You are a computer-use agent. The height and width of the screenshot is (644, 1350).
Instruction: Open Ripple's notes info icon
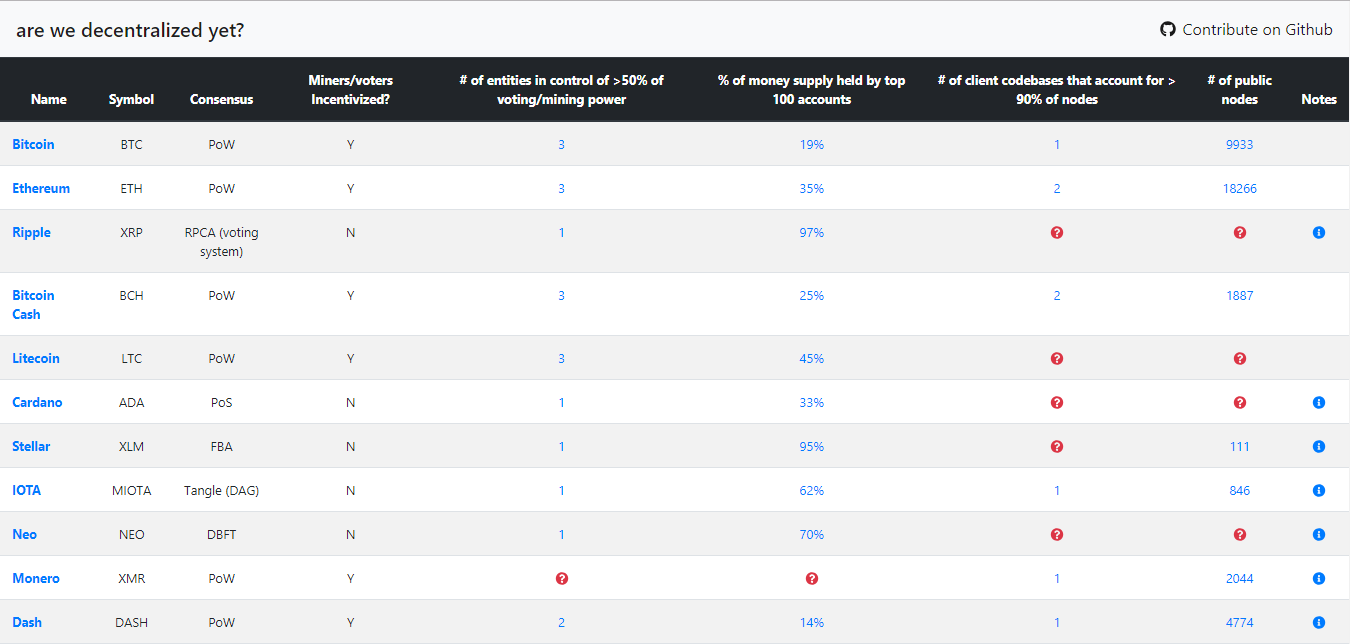(x=1318, y=232)
